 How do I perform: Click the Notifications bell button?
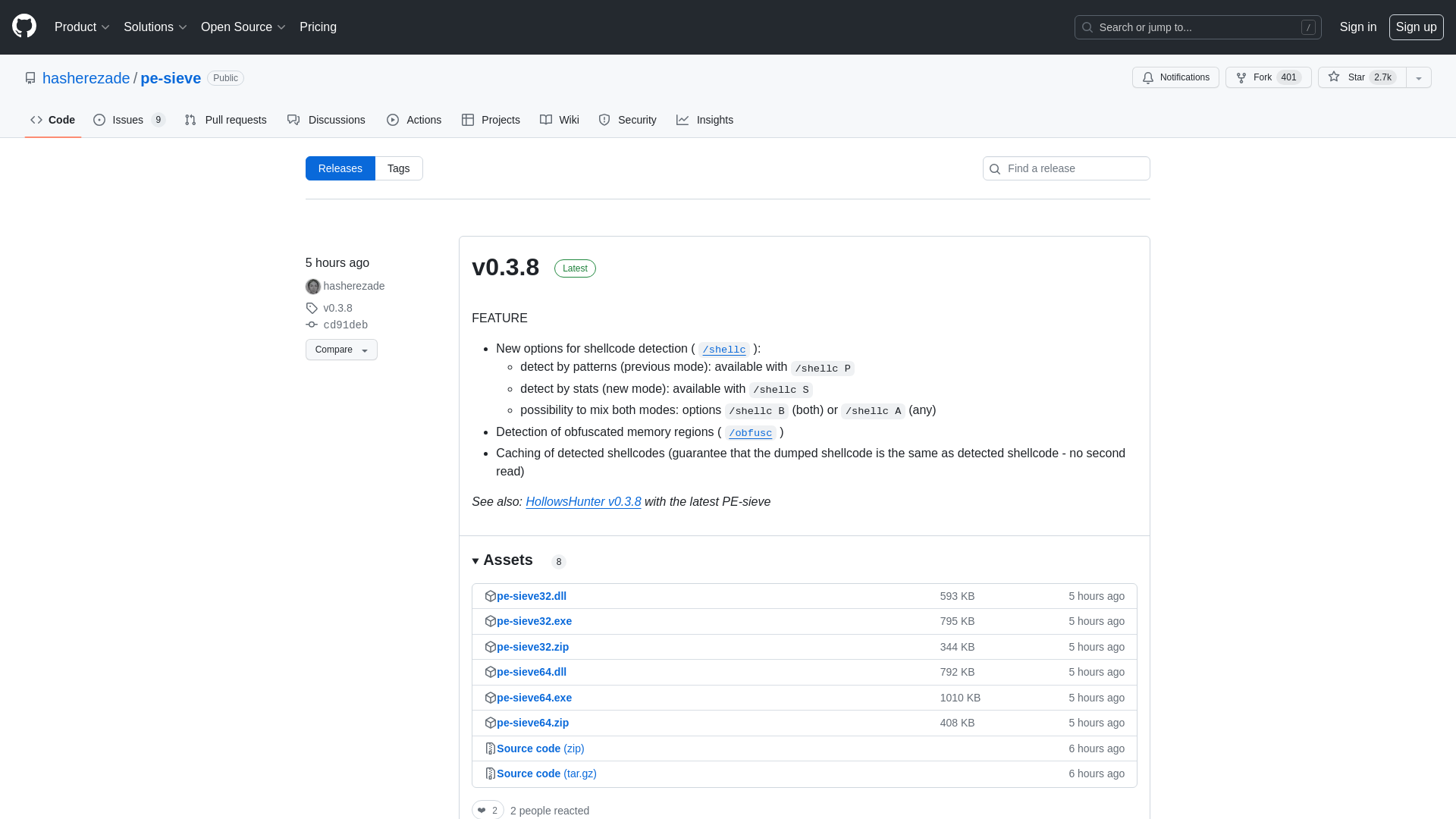1175,77
